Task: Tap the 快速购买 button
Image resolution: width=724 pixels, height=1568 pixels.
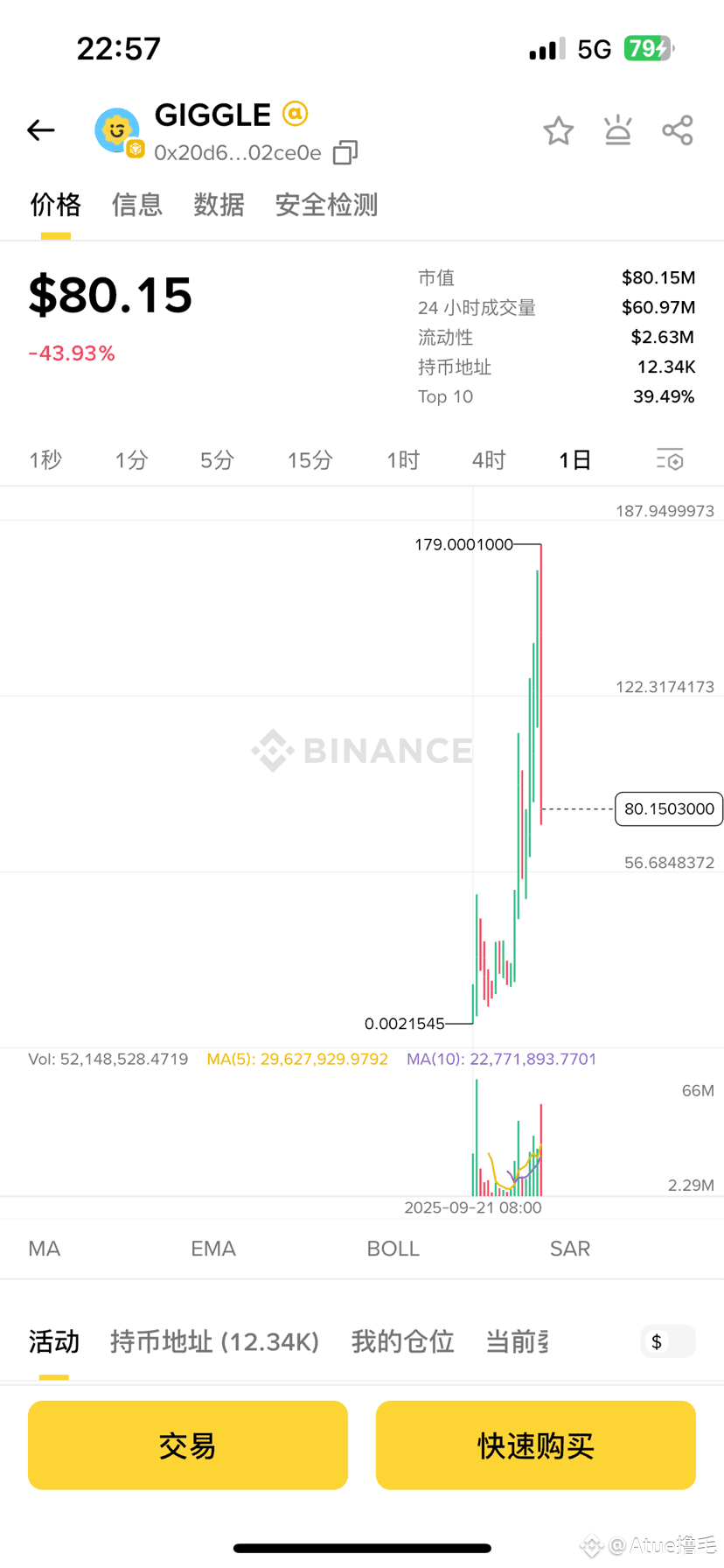Action: [x=536, y=1445]
